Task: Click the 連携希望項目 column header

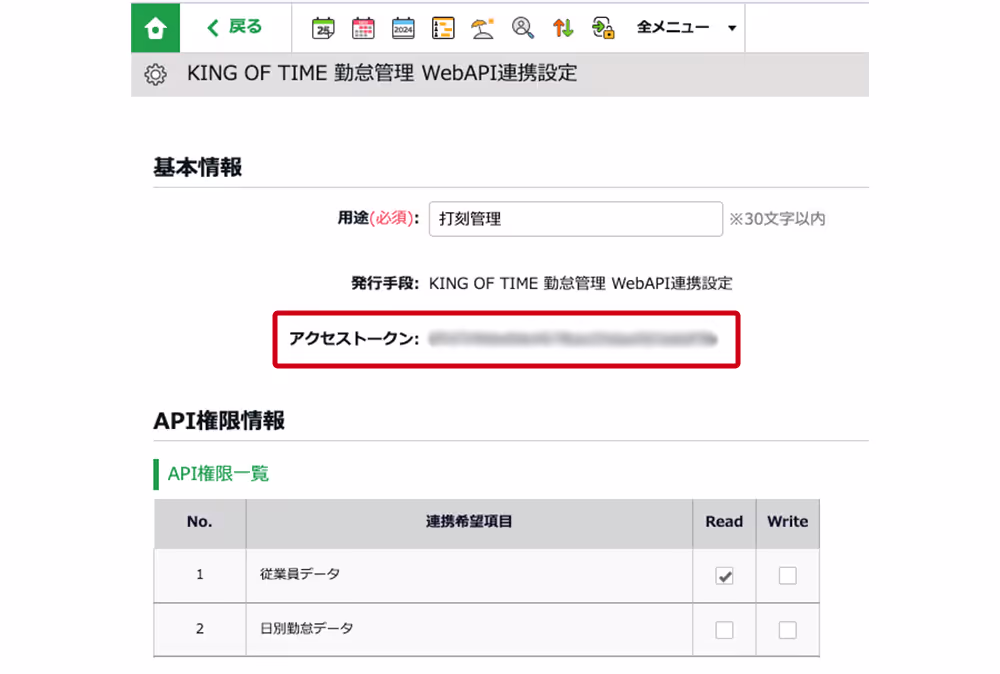Action: 469,522
